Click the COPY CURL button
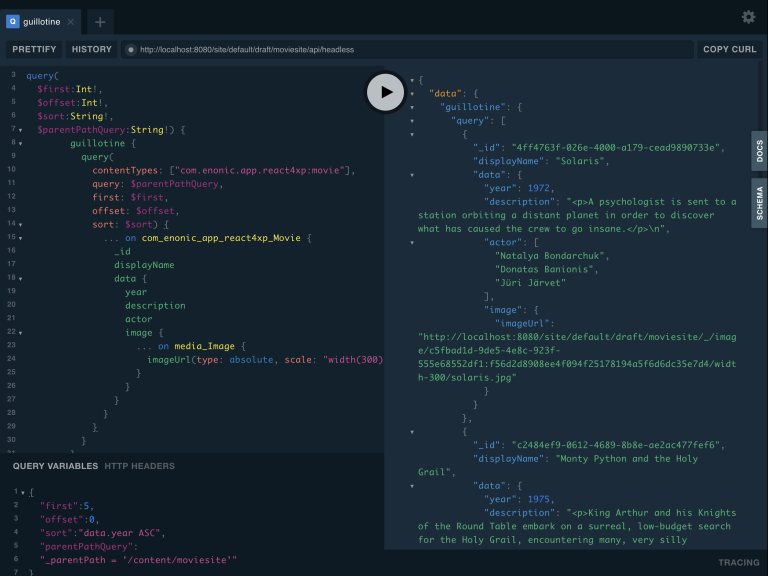 (729, 49)
